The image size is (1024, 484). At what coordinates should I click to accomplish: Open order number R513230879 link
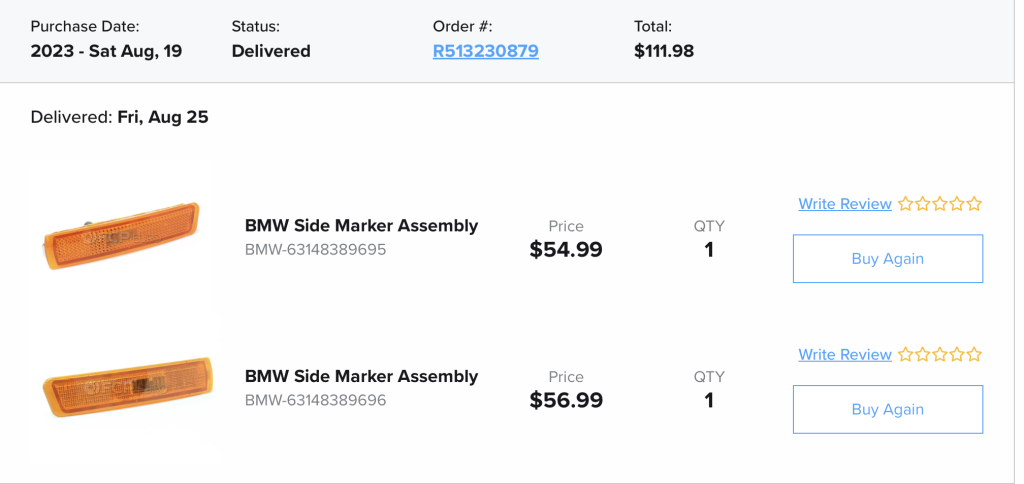click(485, 51)
